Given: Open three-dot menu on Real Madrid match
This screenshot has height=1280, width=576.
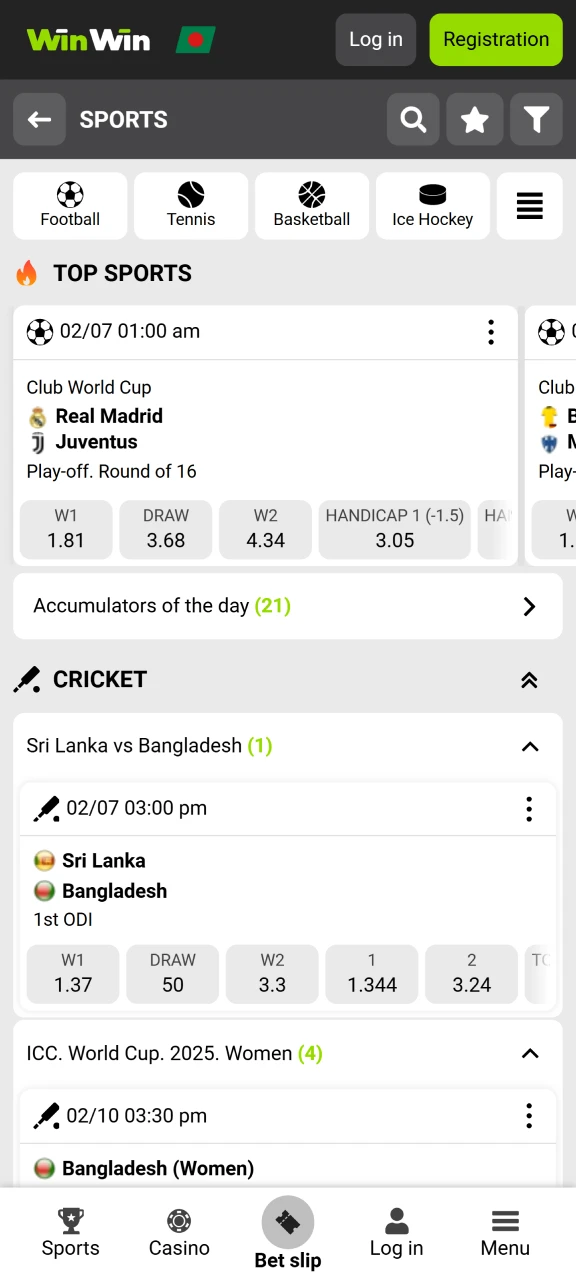Looking at the screenshot, I should tap(491, 332).
